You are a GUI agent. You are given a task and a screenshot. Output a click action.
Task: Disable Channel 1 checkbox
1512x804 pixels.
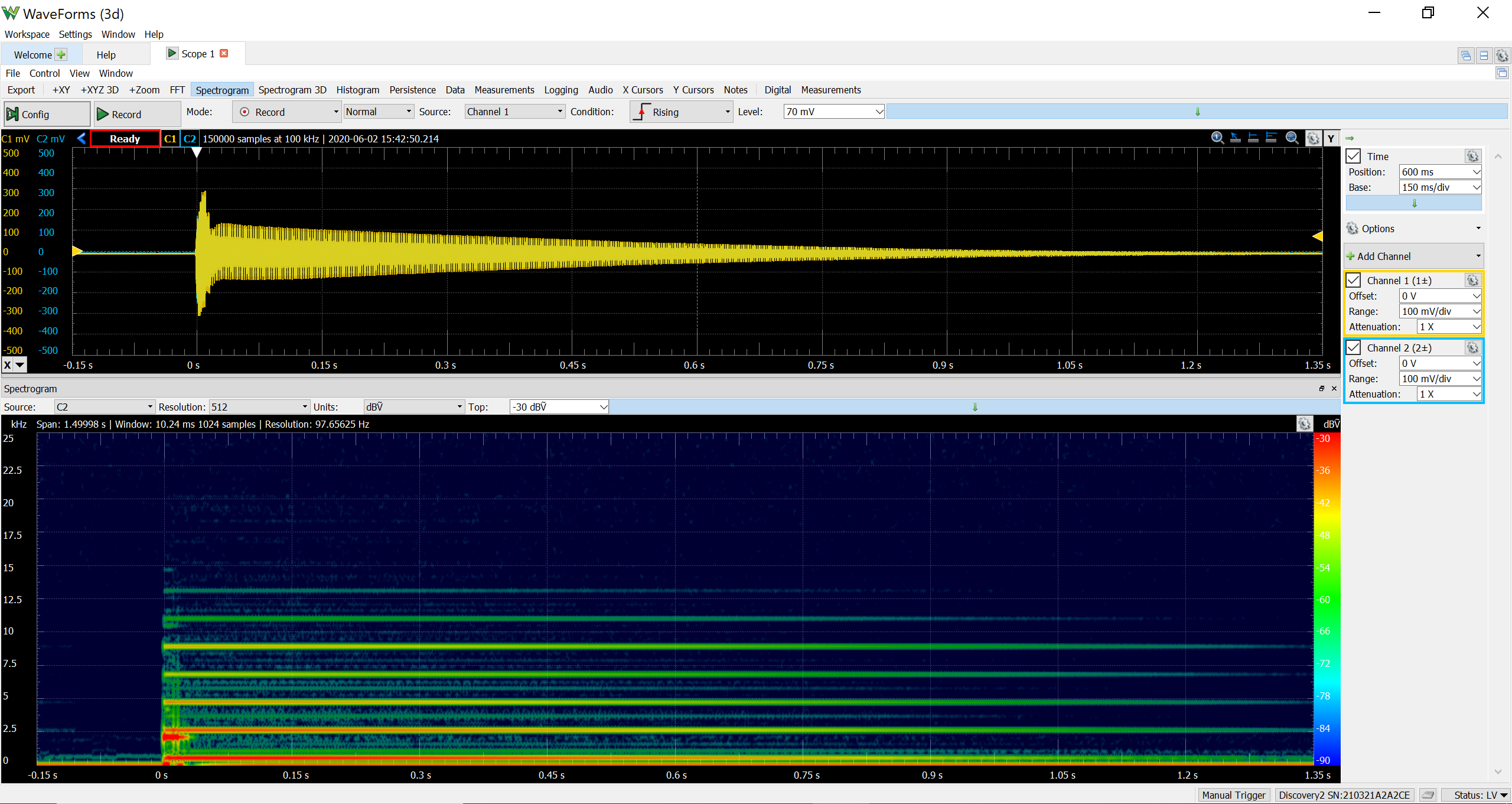[x=1353, y=280]
